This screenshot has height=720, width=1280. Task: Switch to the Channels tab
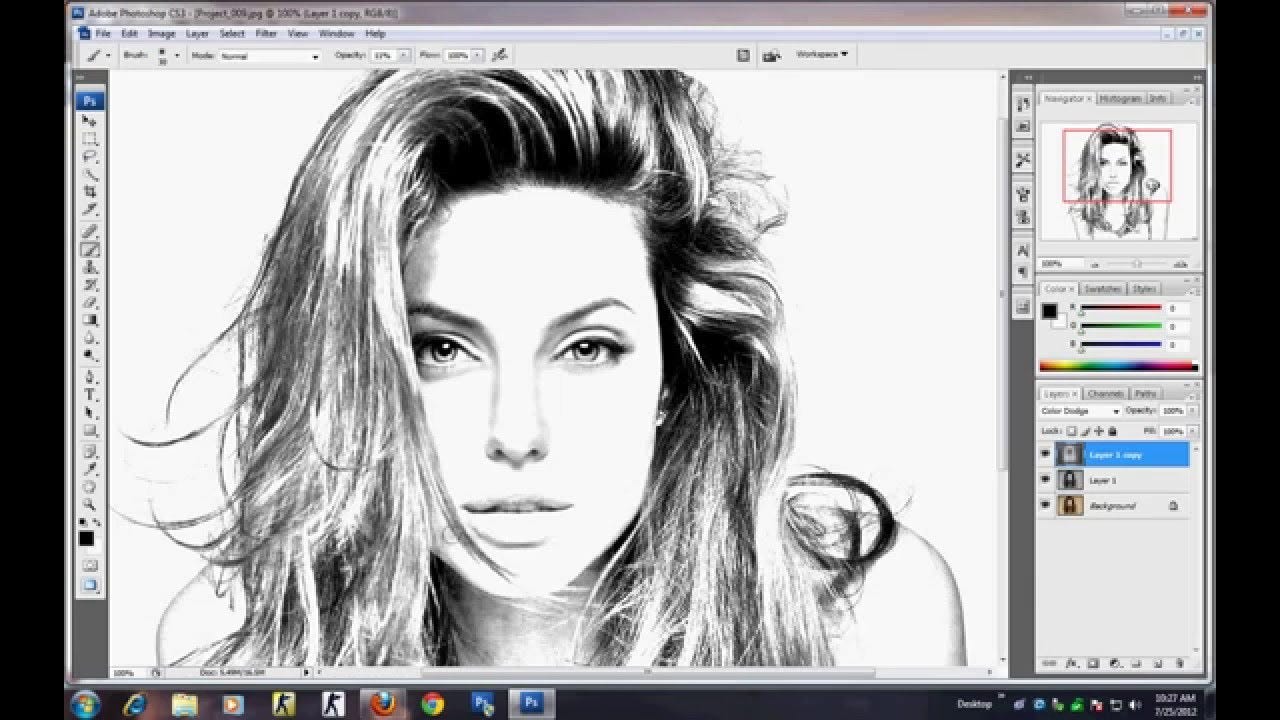[1107, 392]
